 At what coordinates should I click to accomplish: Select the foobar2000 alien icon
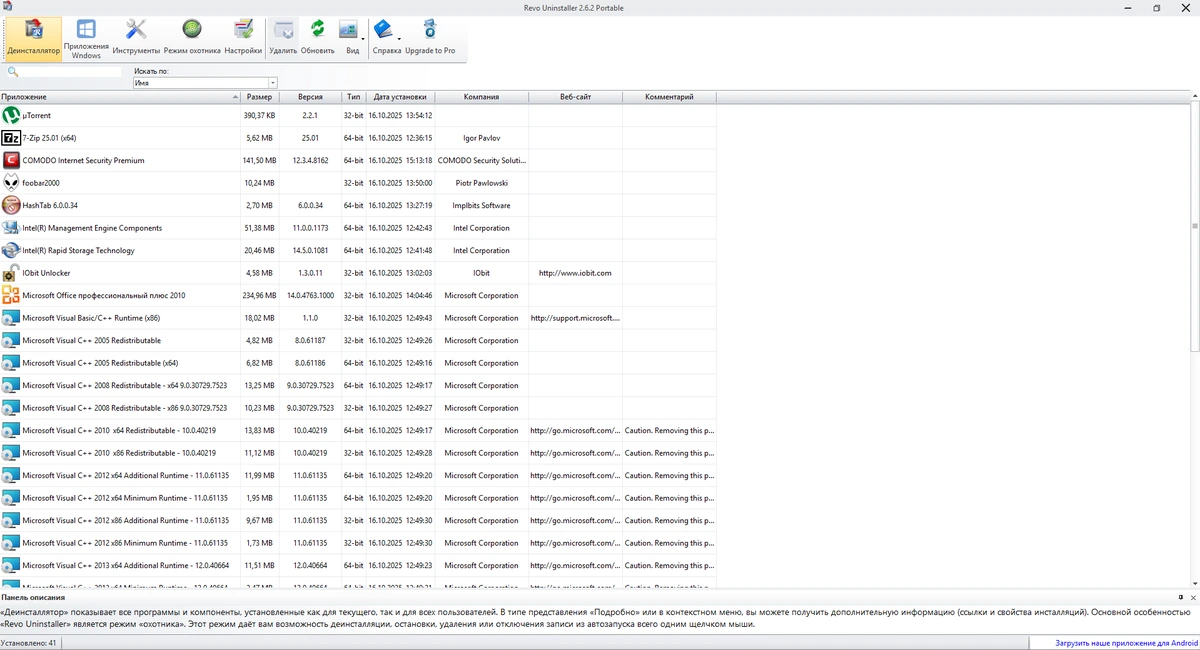11,183
